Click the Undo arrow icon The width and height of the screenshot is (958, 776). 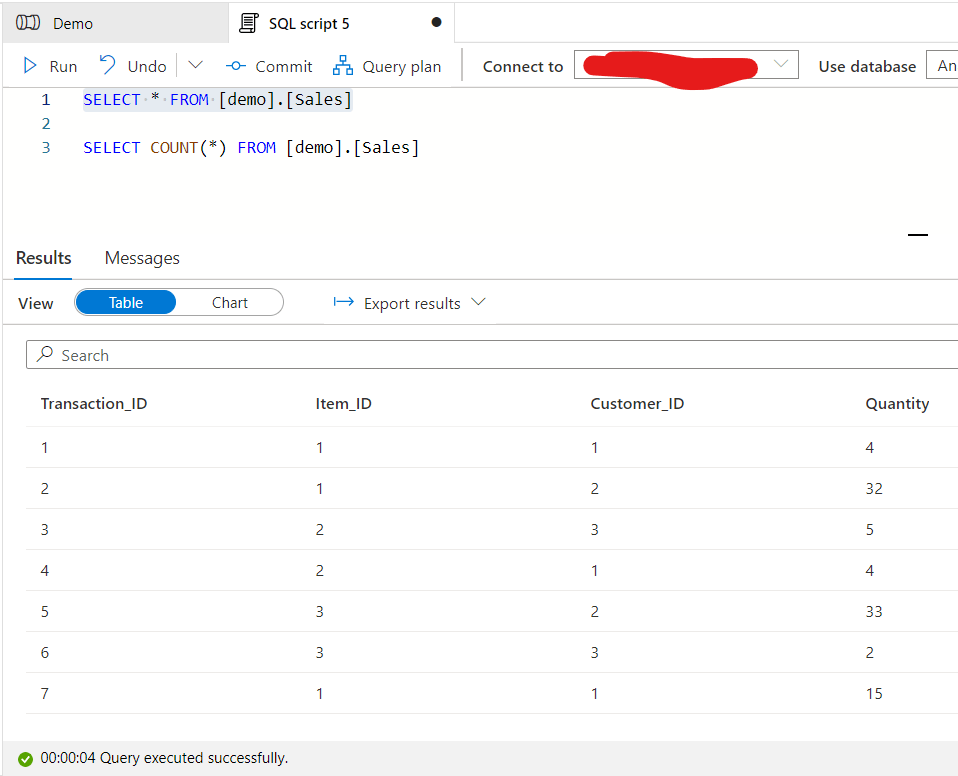click(x=108, y=66)
